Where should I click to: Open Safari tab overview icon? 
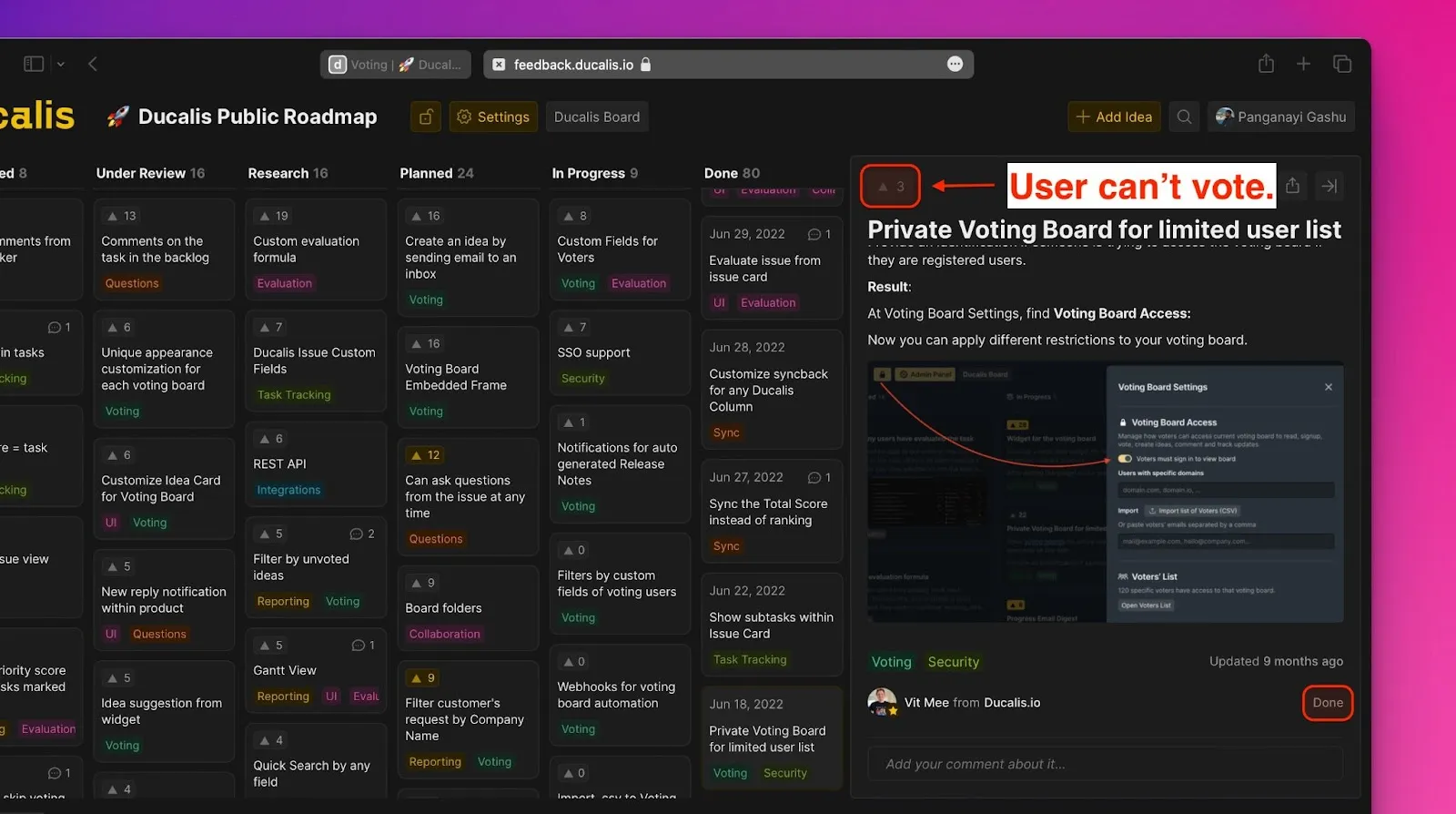point(1341,64)
